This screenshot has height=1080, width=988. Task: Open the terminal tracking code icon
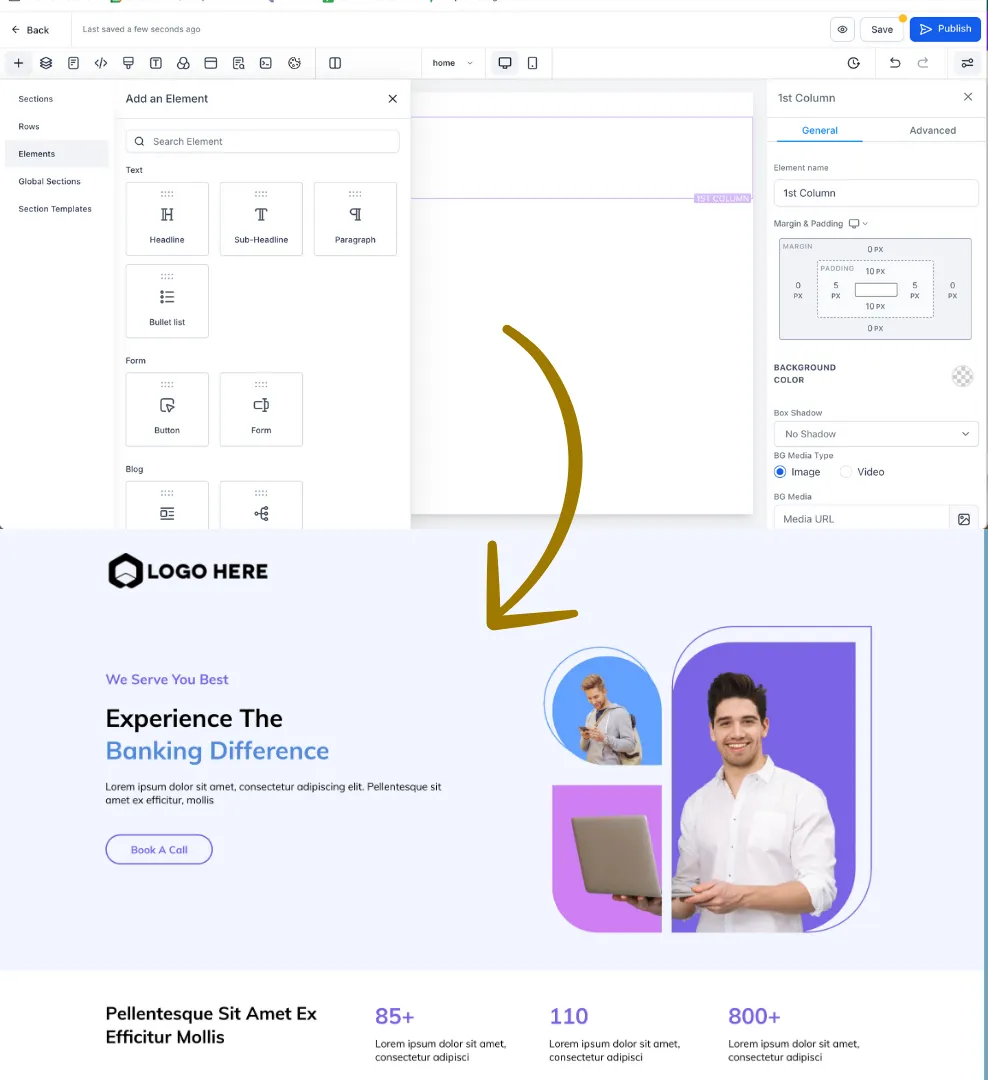pyautogui.click(x=266, y=63)
